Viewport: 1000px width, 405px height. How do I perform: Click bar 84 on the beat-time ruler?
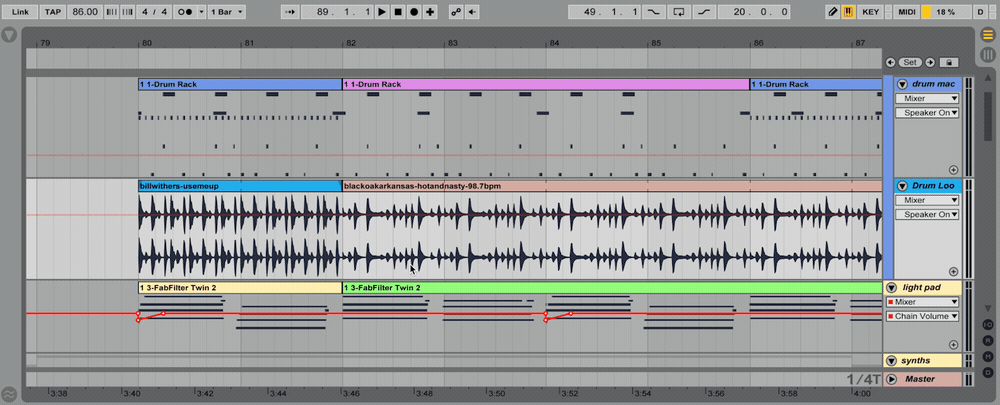pos(554,43)
